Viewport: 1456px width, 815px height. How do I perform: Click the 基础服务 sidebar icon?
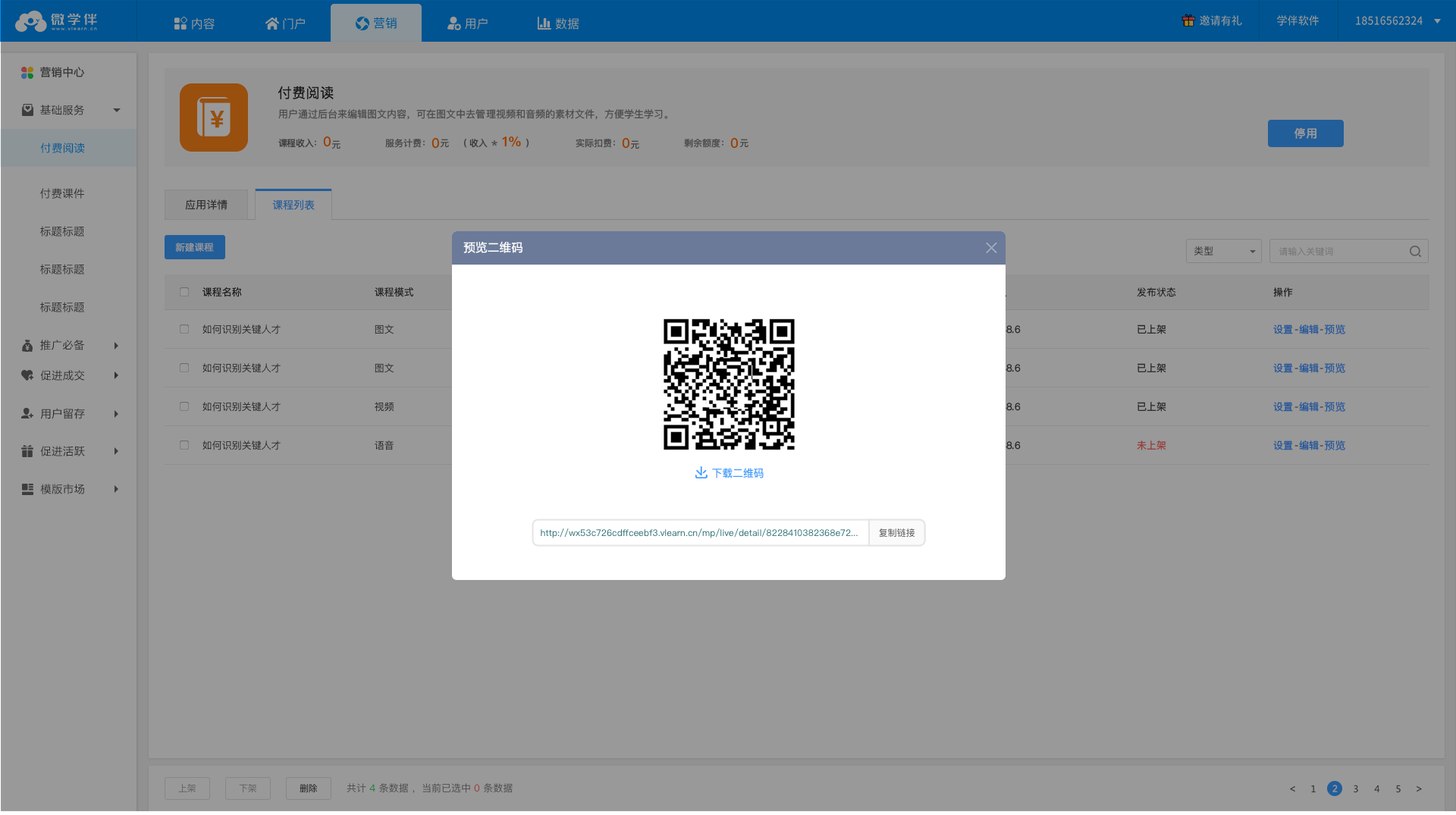[x=27, y=110]
